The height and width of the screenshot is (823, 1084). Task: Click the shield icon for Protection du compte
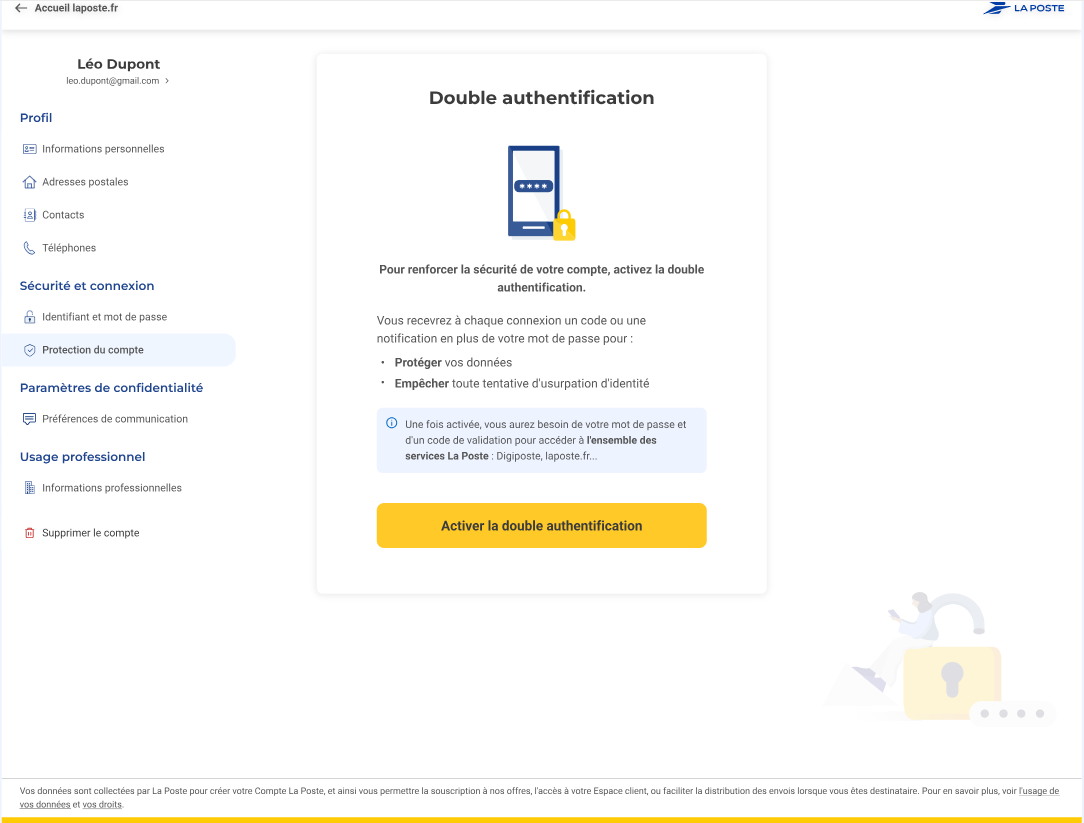tap(29, 350)
